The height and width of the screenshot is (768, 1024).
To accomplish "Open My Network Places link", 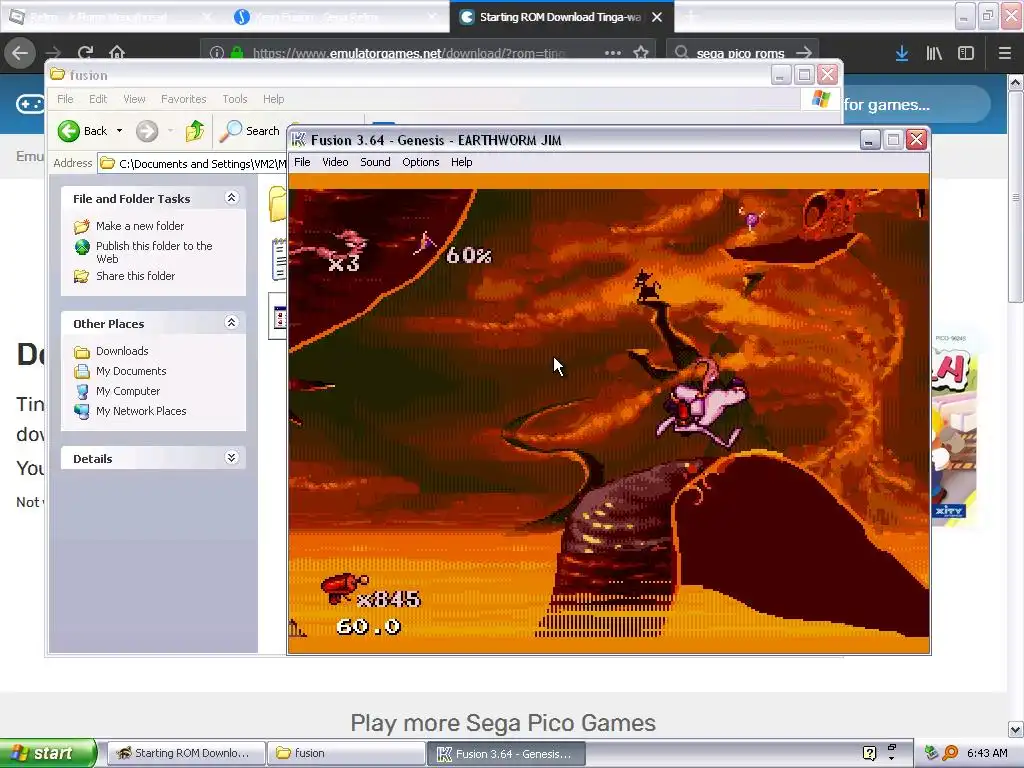I will [x=141, y=411].
